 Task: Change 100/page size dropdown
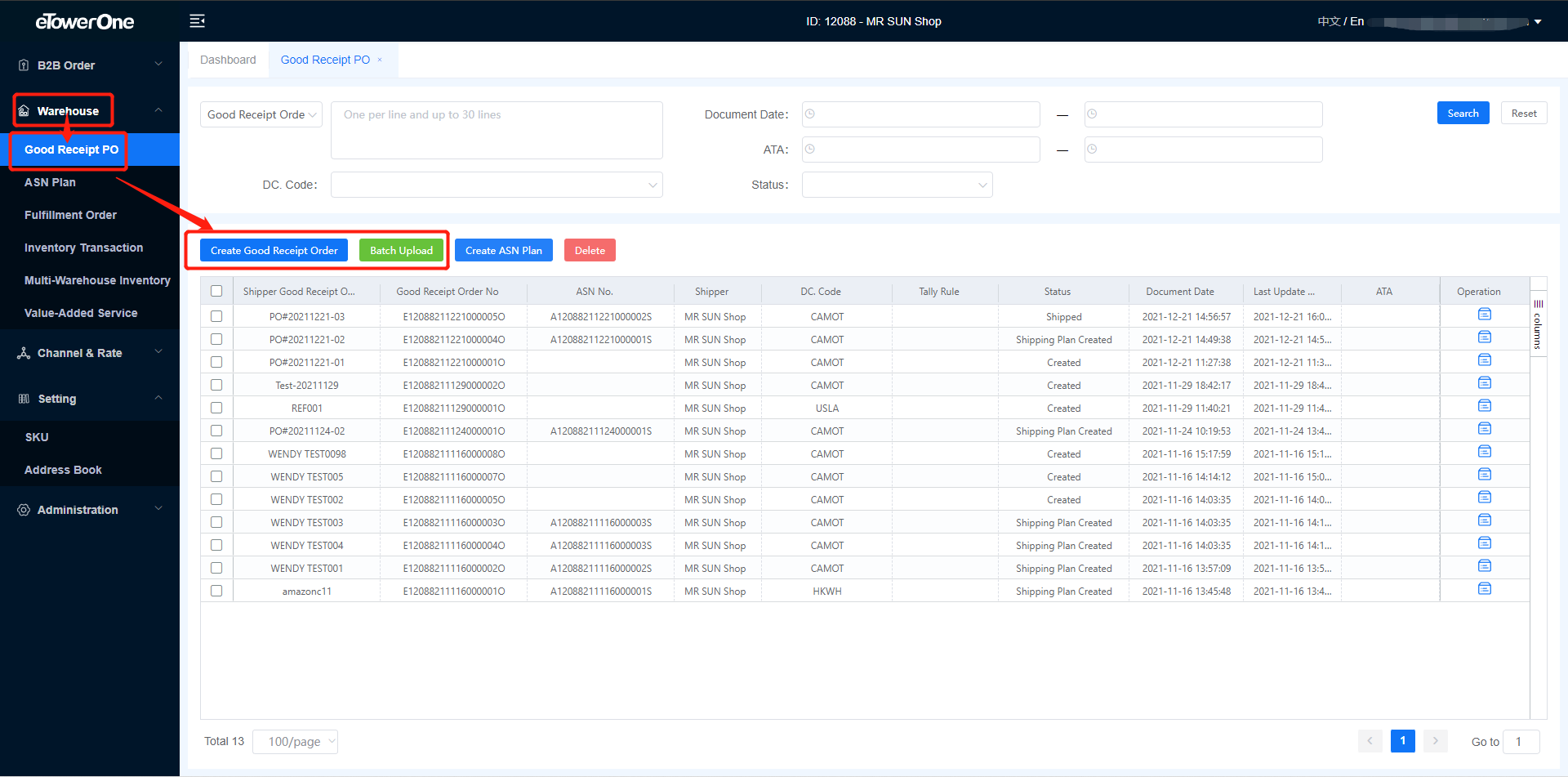point(295,741)
